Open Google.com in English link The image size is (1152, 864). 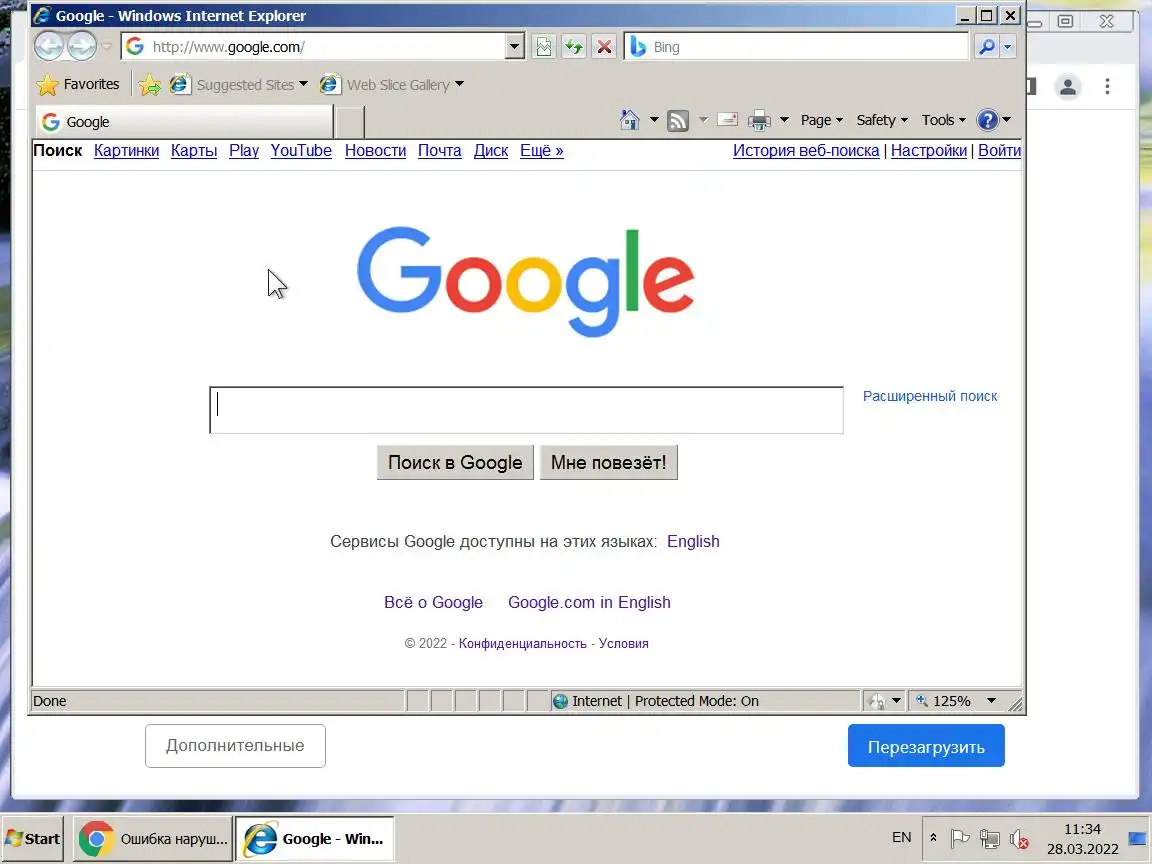point(589,602)
